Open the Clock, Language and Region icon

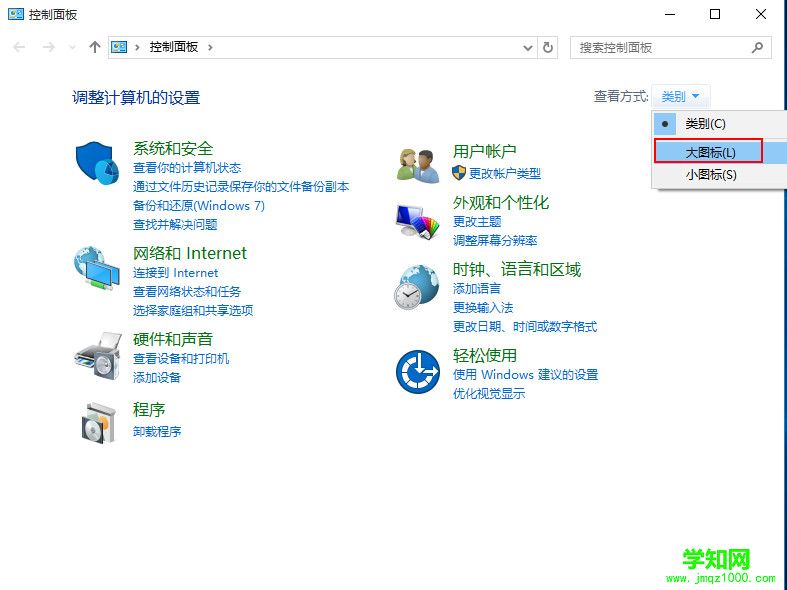pyautogui.click(x=417, y=288)
